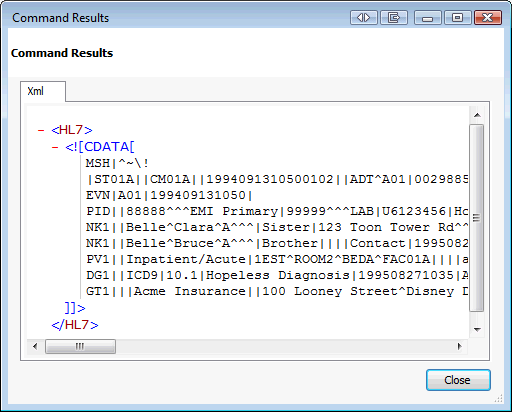
Task: Minimize the Command Results window
Action: [x=428, y=17]
